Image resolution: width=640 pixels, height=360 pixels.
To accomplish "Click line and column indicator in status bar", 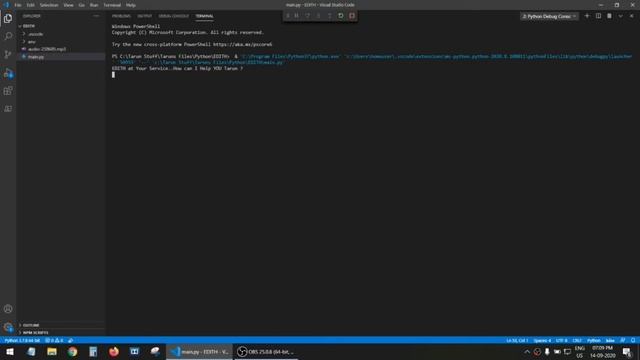I will point(517,340).
